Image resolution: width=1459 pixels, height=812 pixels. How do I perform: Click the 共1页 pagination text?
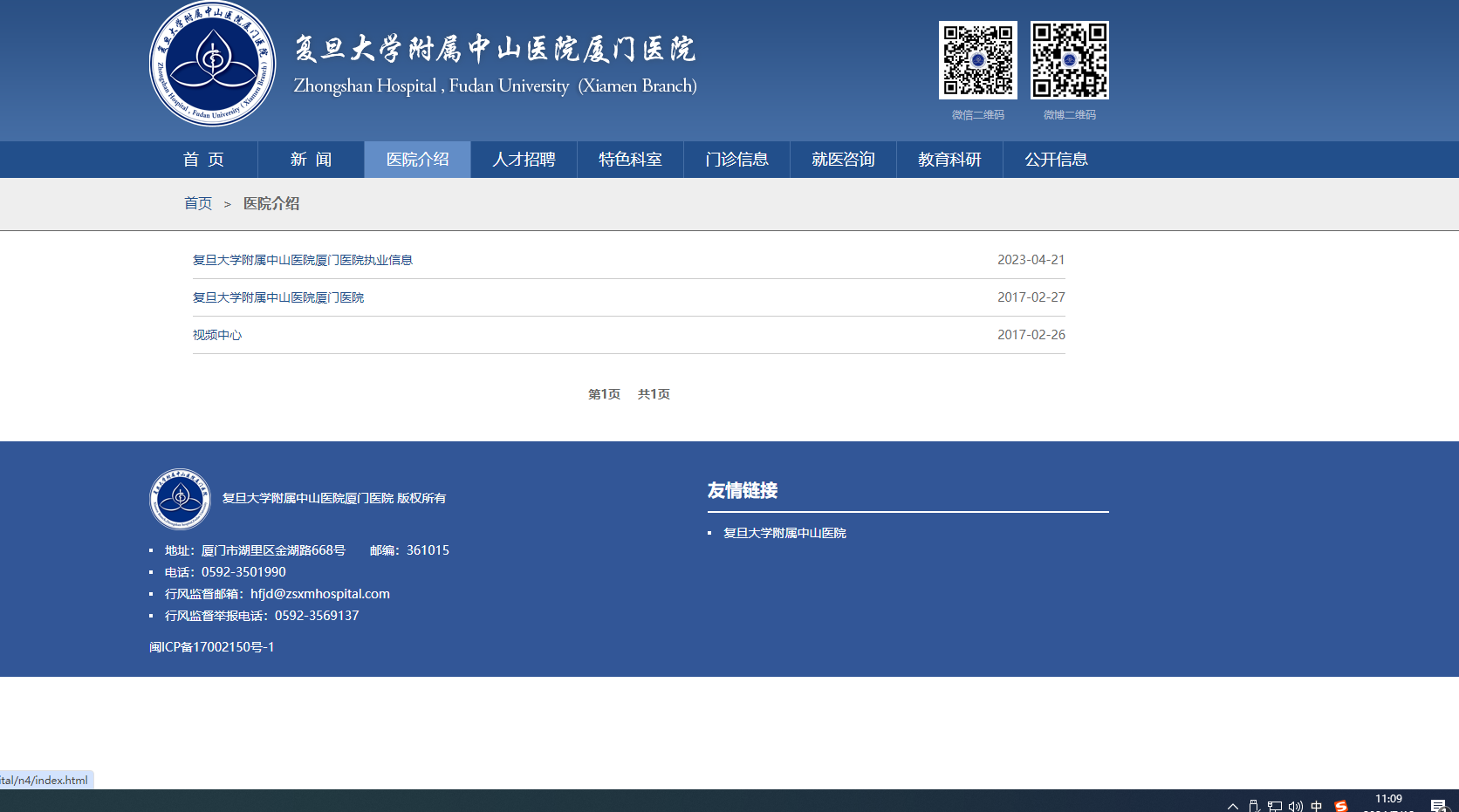click(654, 394)
